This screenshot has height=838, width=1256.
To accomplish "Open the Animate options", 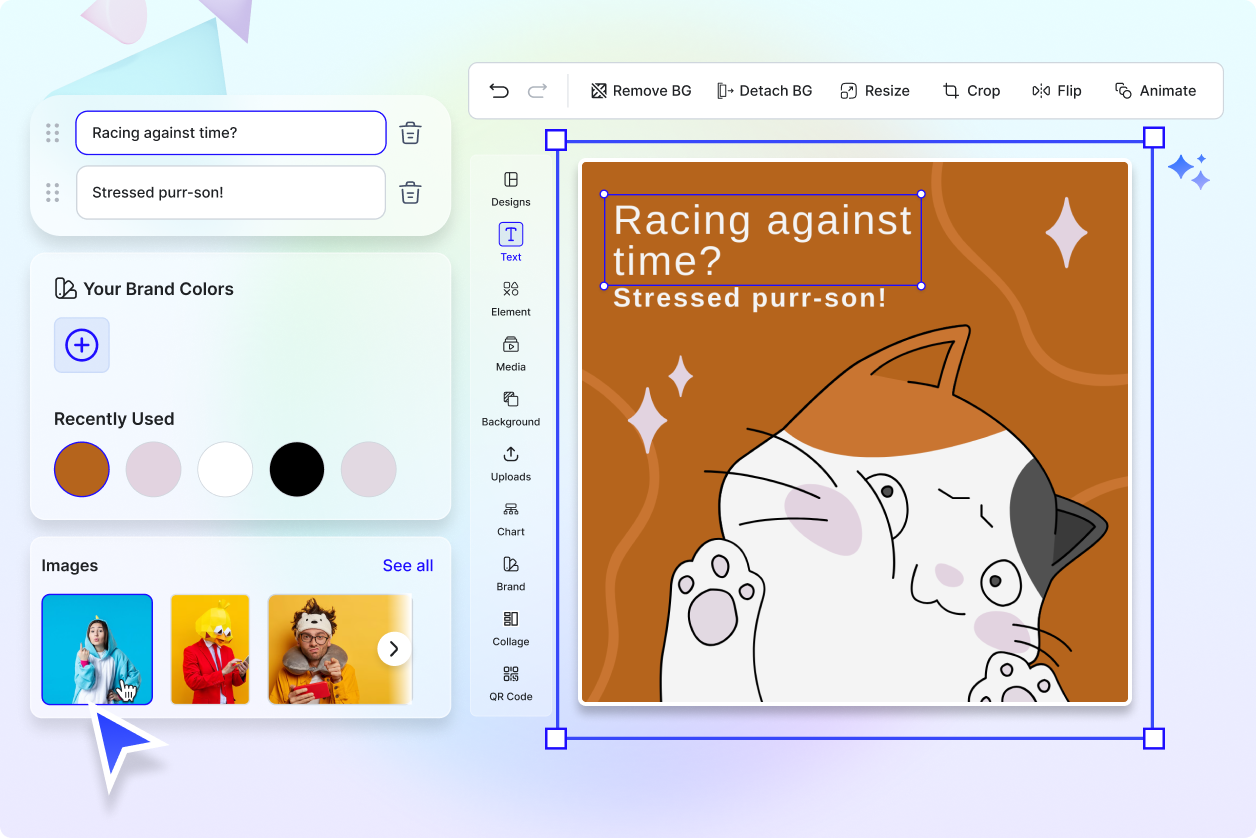I will tap(1155, 90).
